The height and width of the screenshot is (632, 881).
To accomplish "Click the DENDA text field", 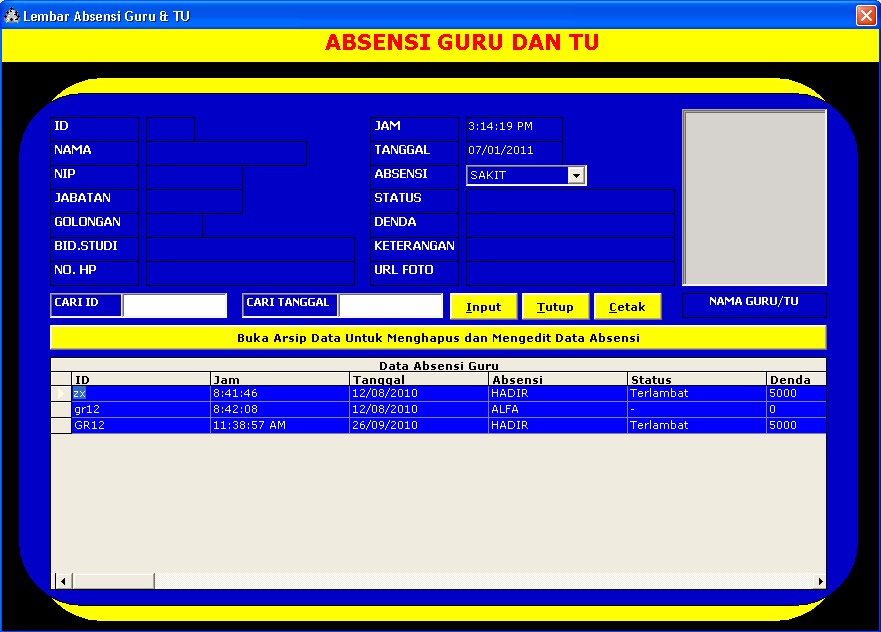I will point(570,225).
